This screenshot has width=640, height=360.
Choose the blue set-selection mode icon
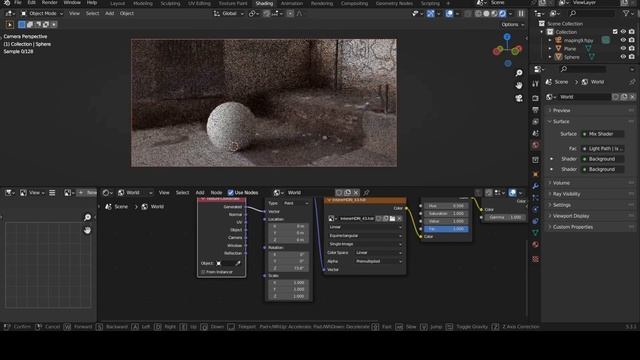click(22, 24)
